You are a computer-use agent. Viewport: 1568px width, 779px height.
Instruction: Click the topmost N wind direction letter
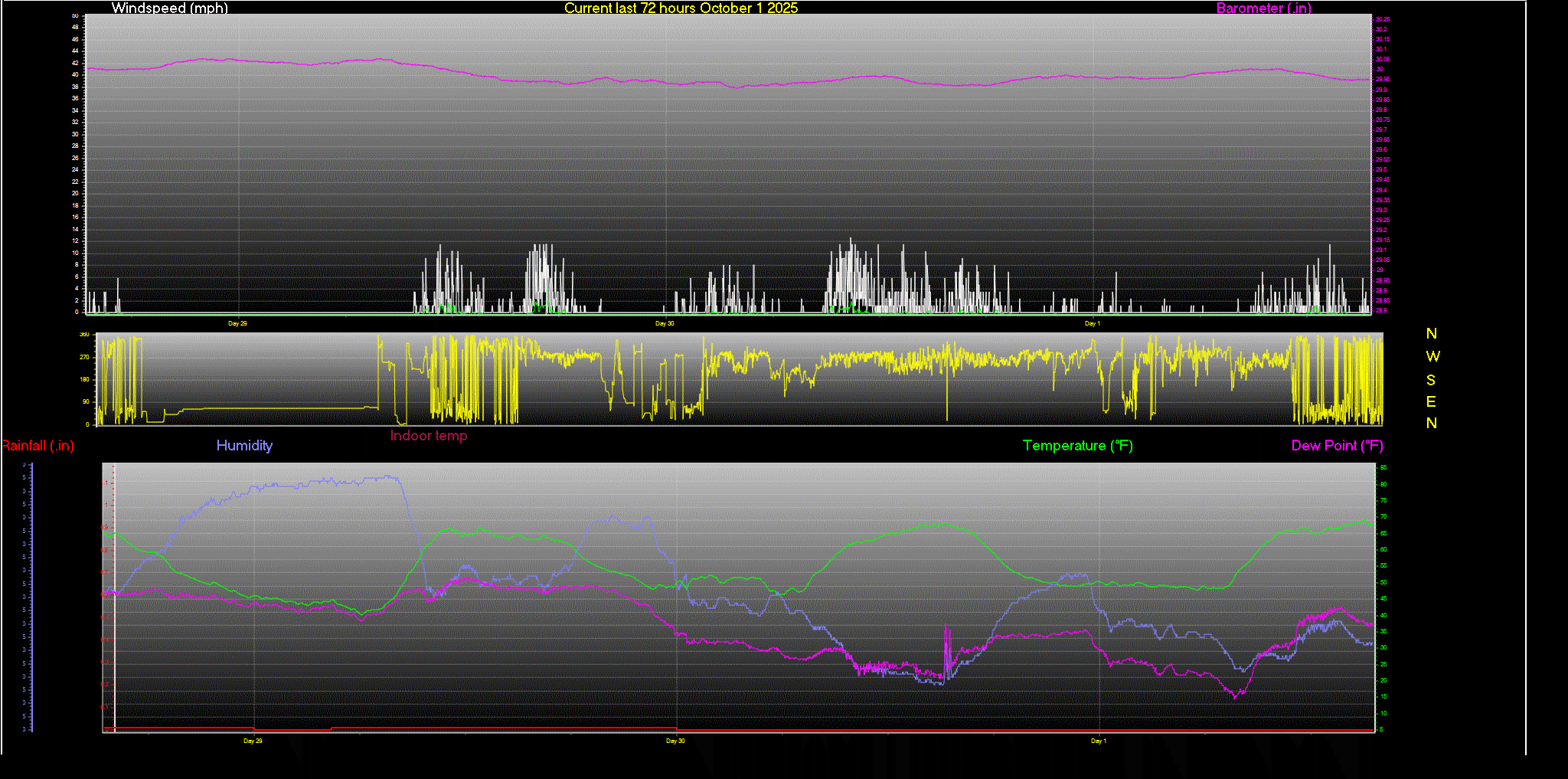(1431, 334)
